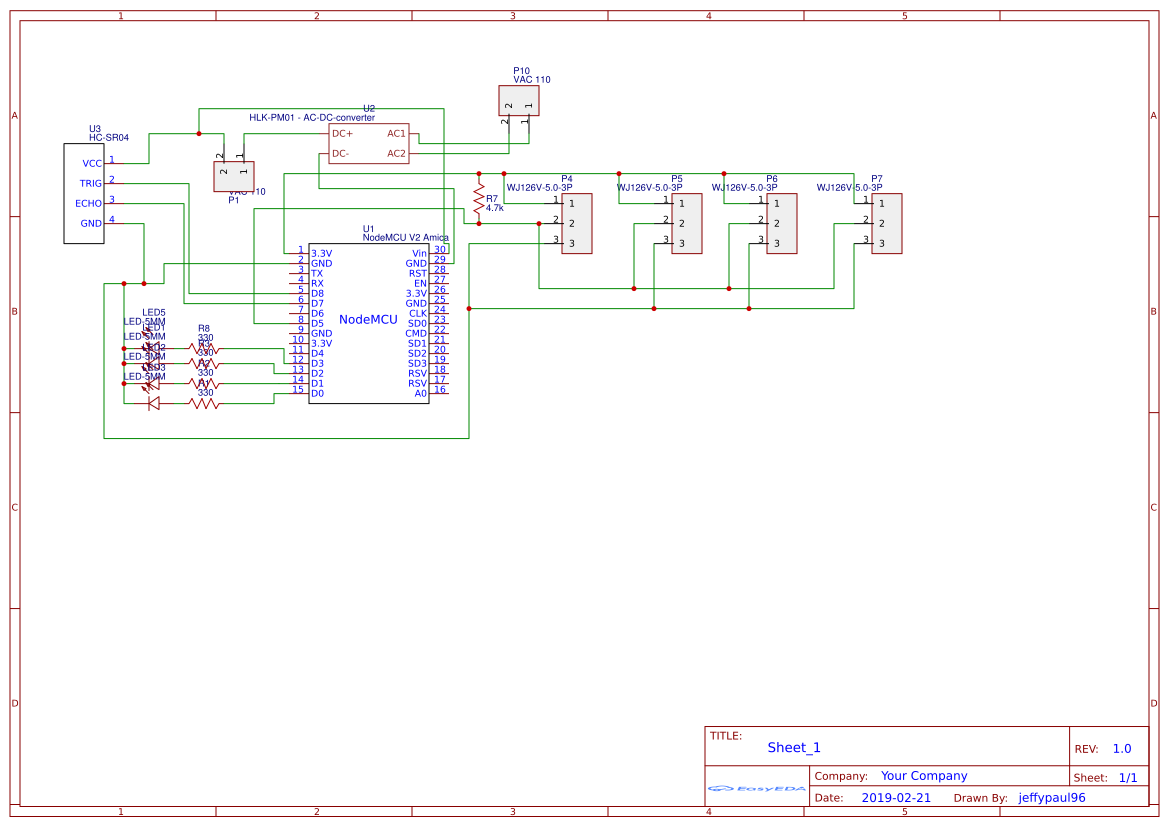Screen dimensions: 1169x827
Task: Click the P4 designator label
Action: click(567, 179)
